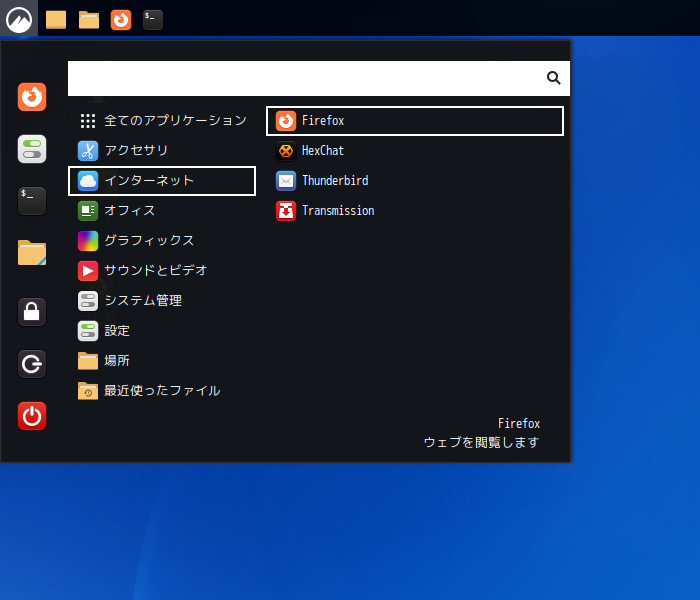Screen dimensions: 700x600
Task: Click the Transmission red download icon
Action: (286, 211)
